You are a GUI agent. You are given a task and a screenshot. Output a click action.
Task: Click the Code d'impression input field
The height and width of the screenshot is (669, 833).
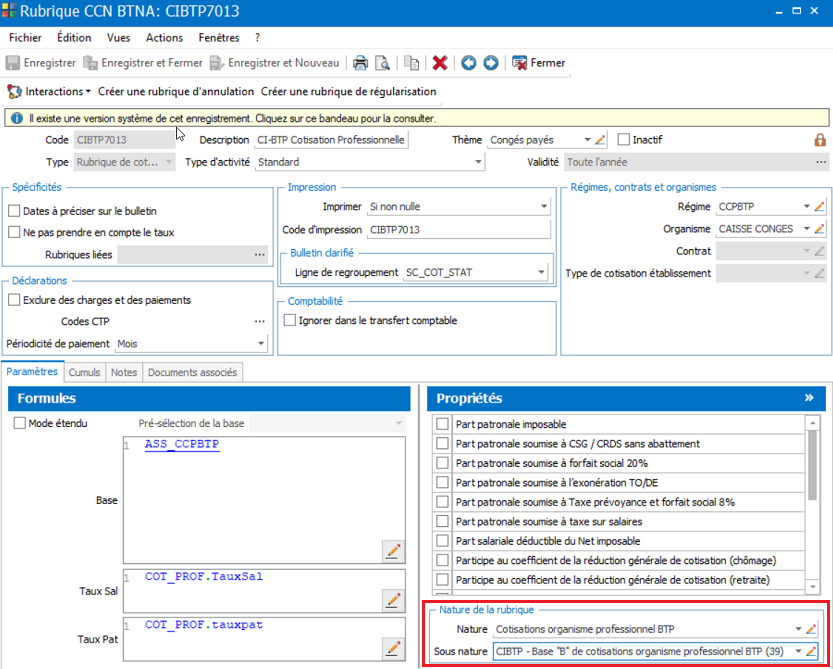pos(459,230)
